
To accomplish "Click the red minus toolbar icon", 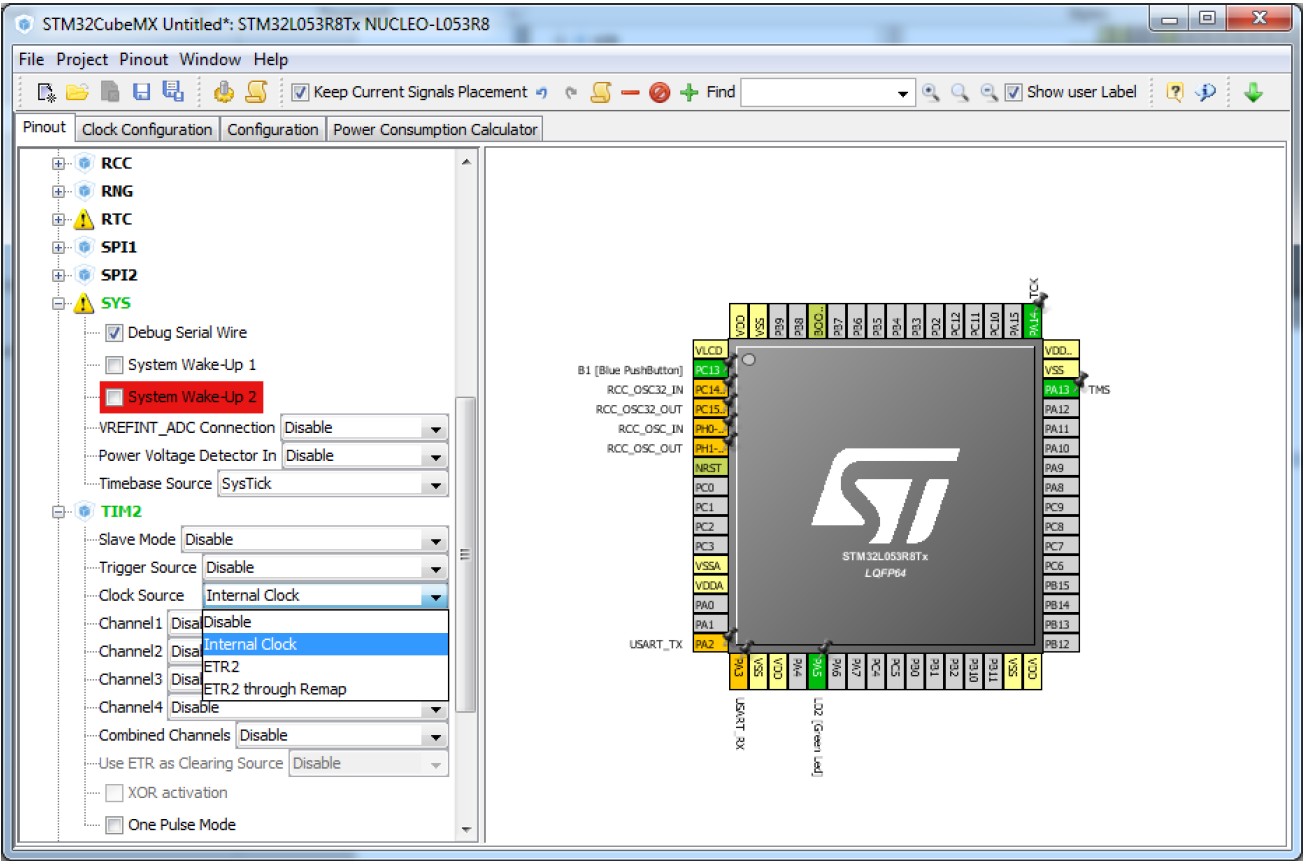I will coord(630,93).
